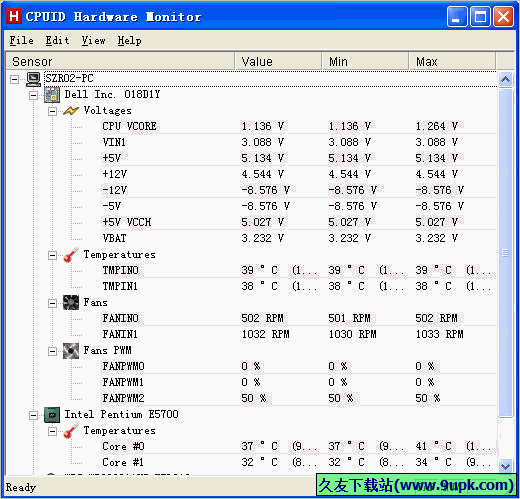
Task: Click the Intel Pentium E5700 chip icon
Action: click(x=52, y=415)
